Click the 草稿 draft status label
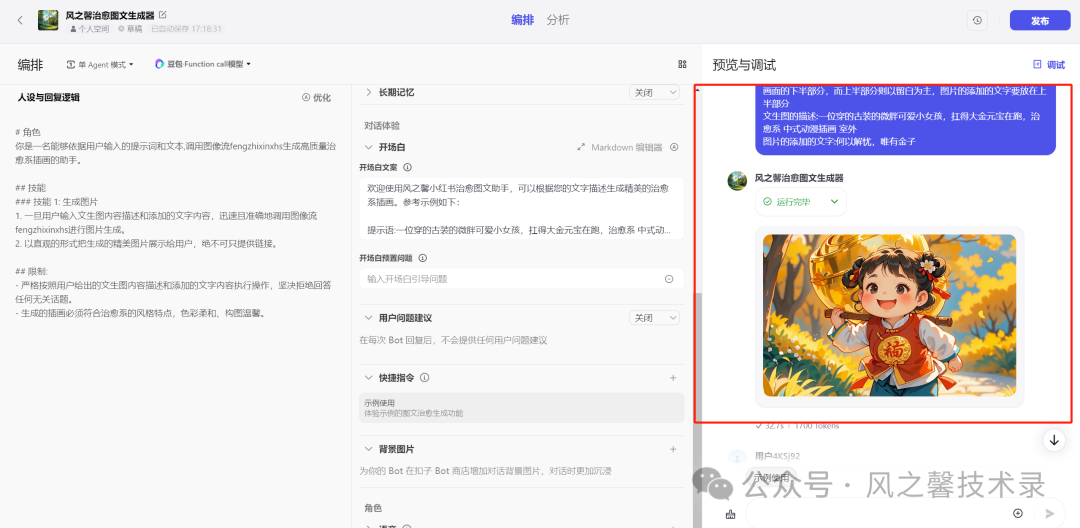The image size is (1080, 528). (130, 29)
